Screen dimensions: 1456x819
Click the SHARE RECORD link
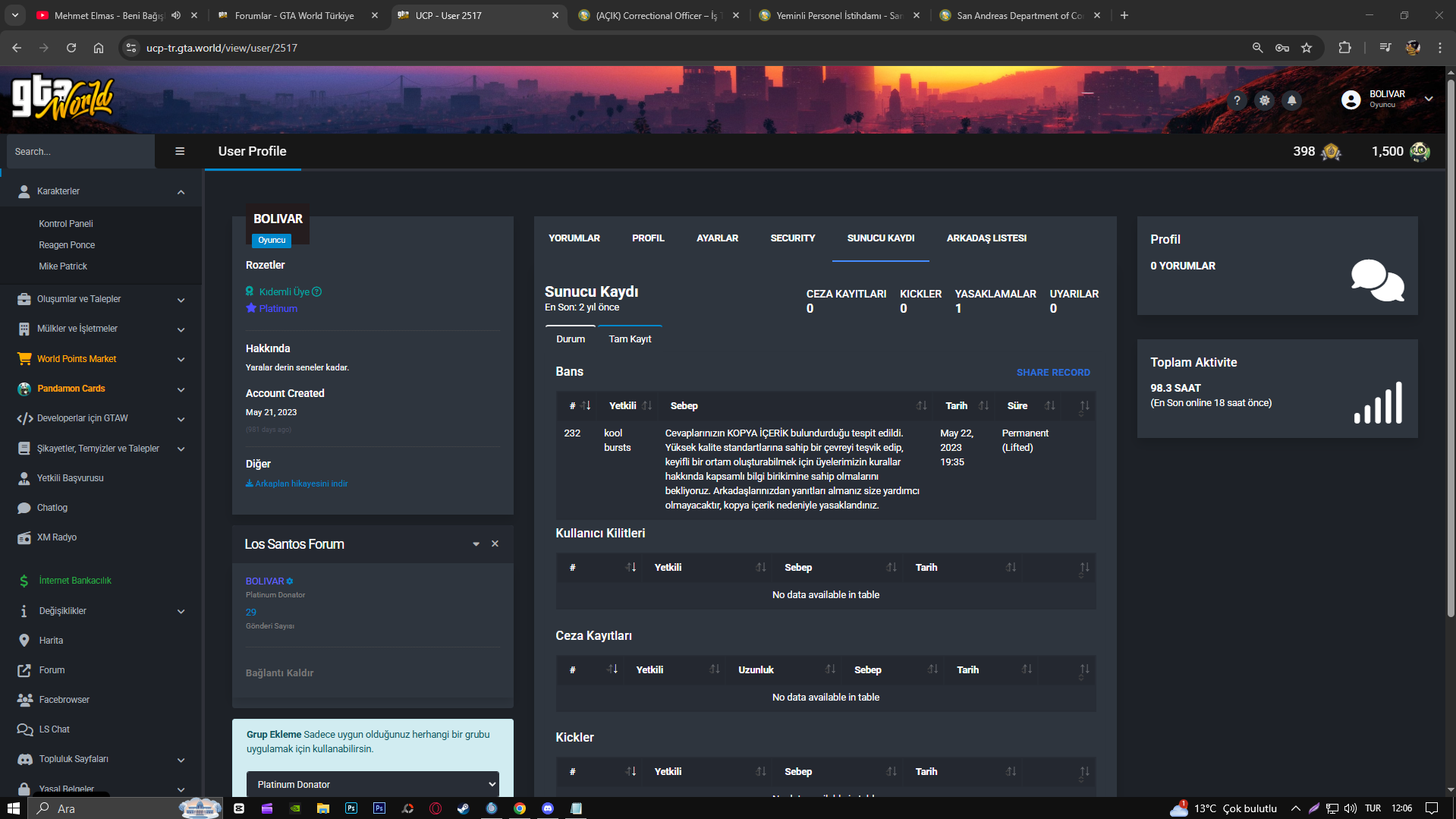(x=1053, y=373)
